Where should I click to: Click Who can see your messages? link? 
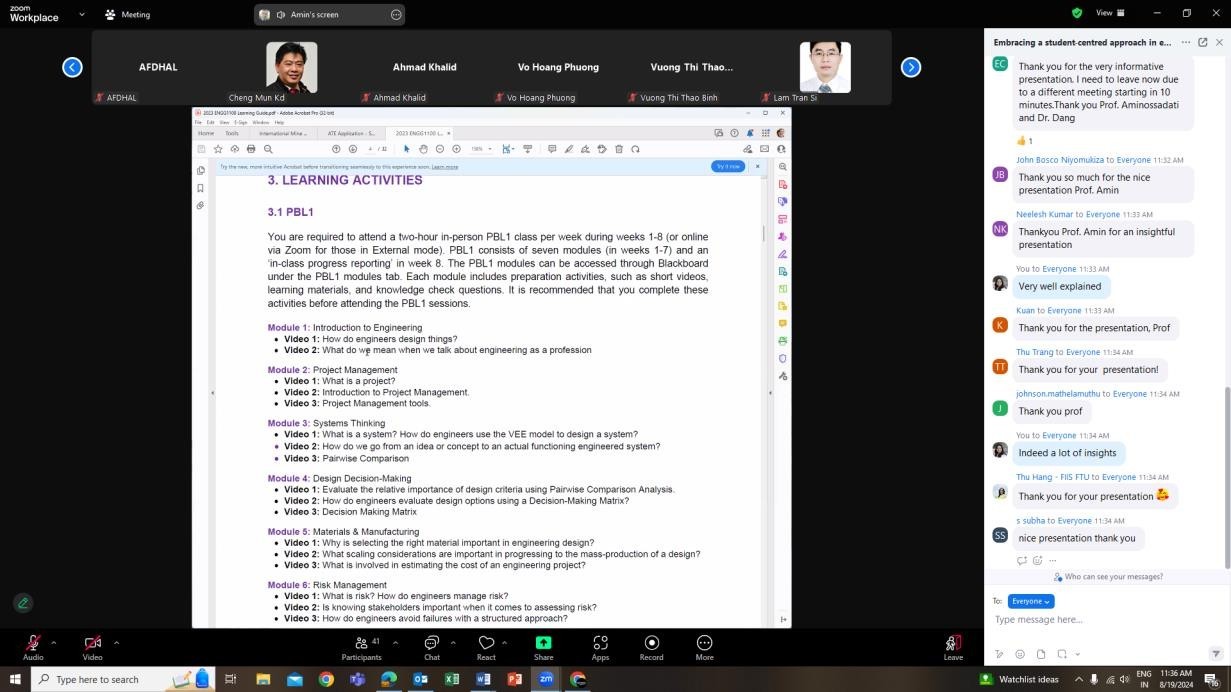tap(1108, 577)
